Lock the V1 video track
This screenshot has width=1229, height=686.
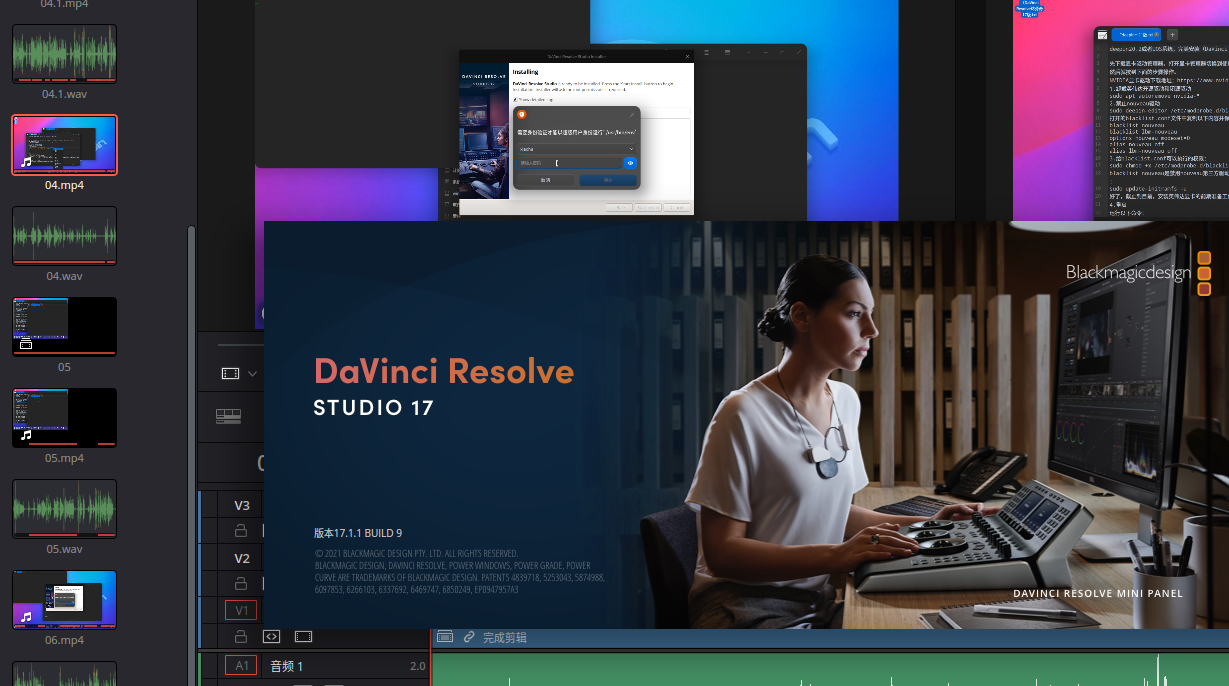[240, 636]
